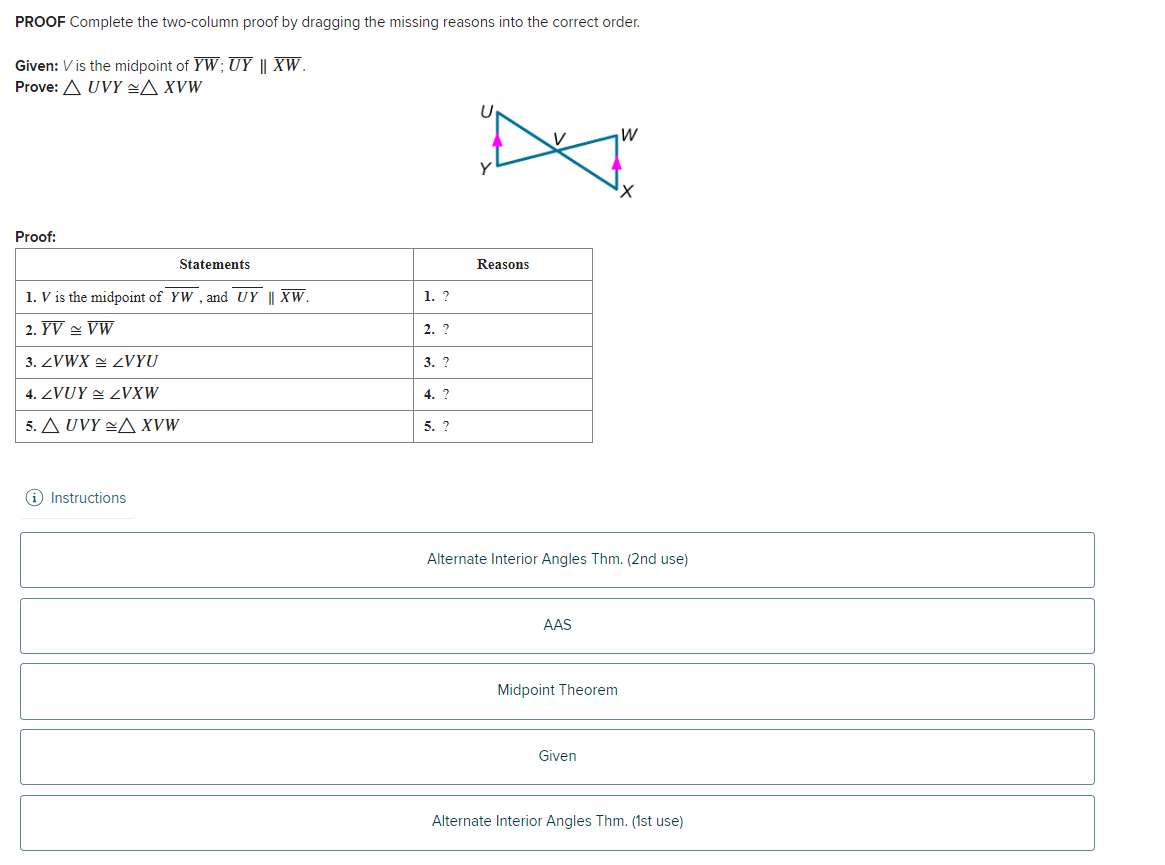The width and height of the screenshot is (1165, 865).
Task: Click the label W on the diagram
Action: [x=627, y=132]
